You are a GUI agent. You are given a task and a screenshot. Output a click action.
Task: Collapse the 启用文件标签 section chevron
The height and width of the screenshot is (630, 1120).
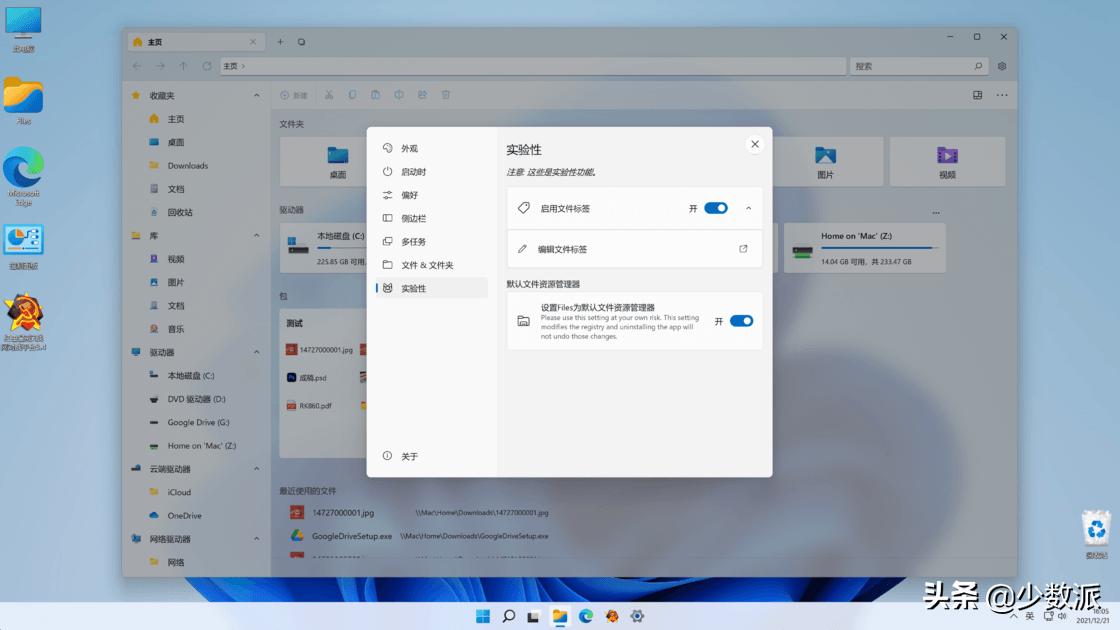tap(748, 207)
